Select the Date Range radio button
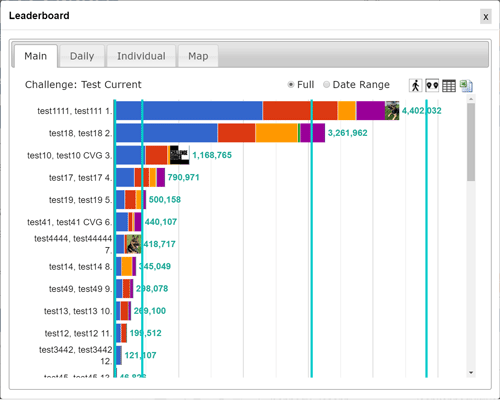This screenshot has height=400, width=500. [326, 85]
